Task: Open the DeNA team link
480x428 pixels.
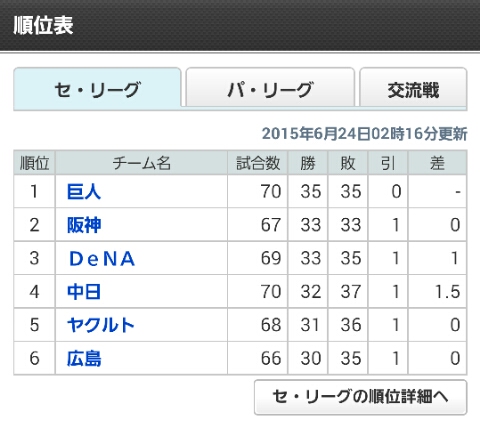Action: pyautogui.click(x=102, y=259)
